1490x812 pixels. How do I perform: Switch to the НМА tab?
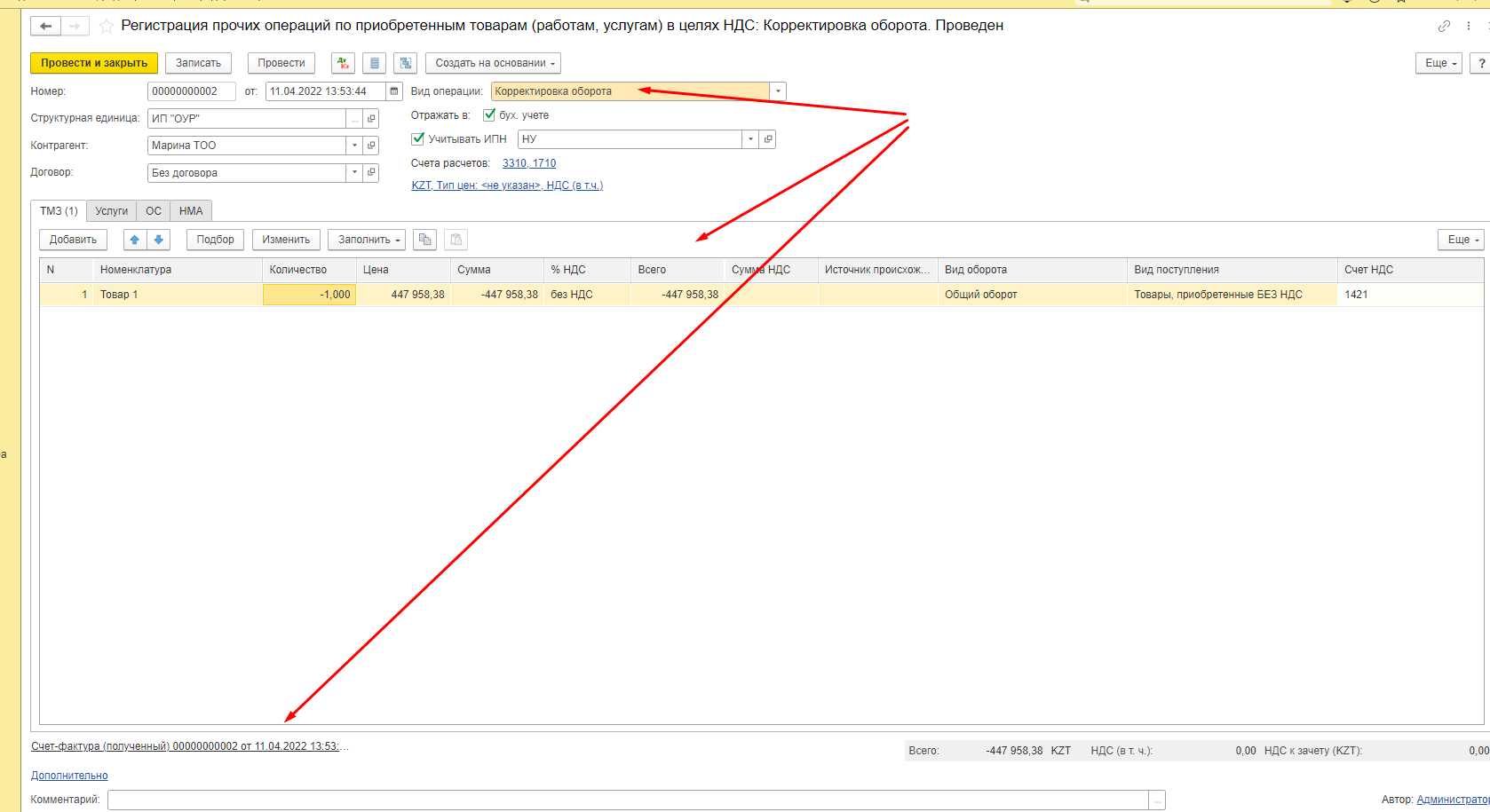(191, 211)
